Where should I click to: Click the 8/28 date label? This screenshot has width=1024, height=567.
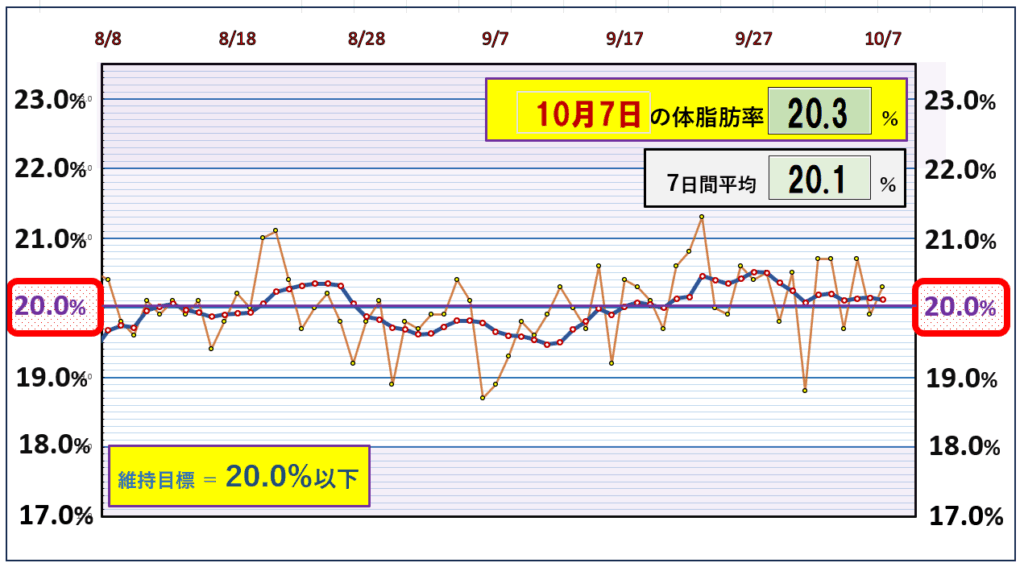pyautogui.click(x=366, y=39)
